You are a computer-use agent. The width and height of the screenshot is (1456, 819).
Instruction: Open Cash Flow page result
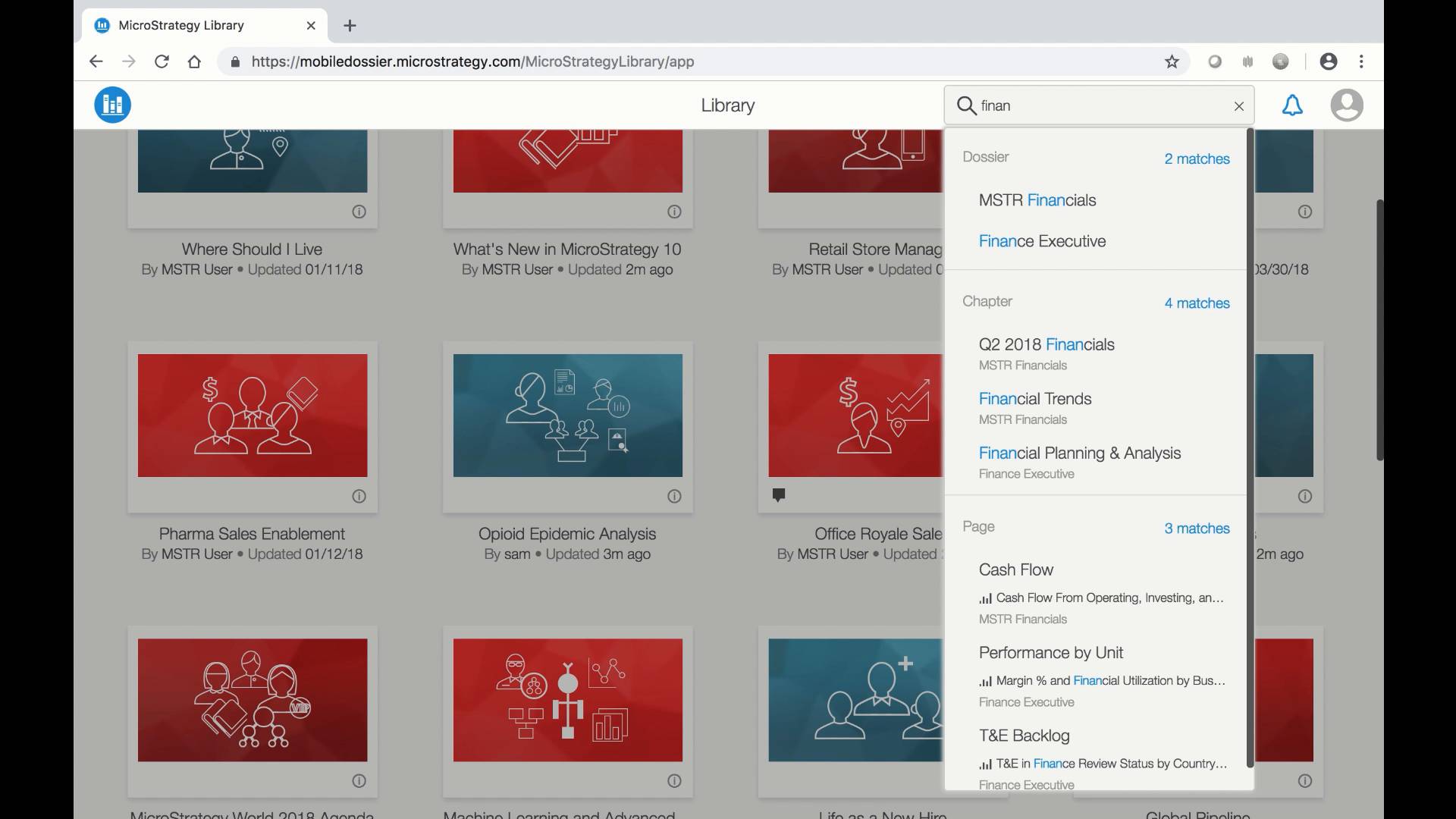pyautogui.click(x=1015, y=570)
